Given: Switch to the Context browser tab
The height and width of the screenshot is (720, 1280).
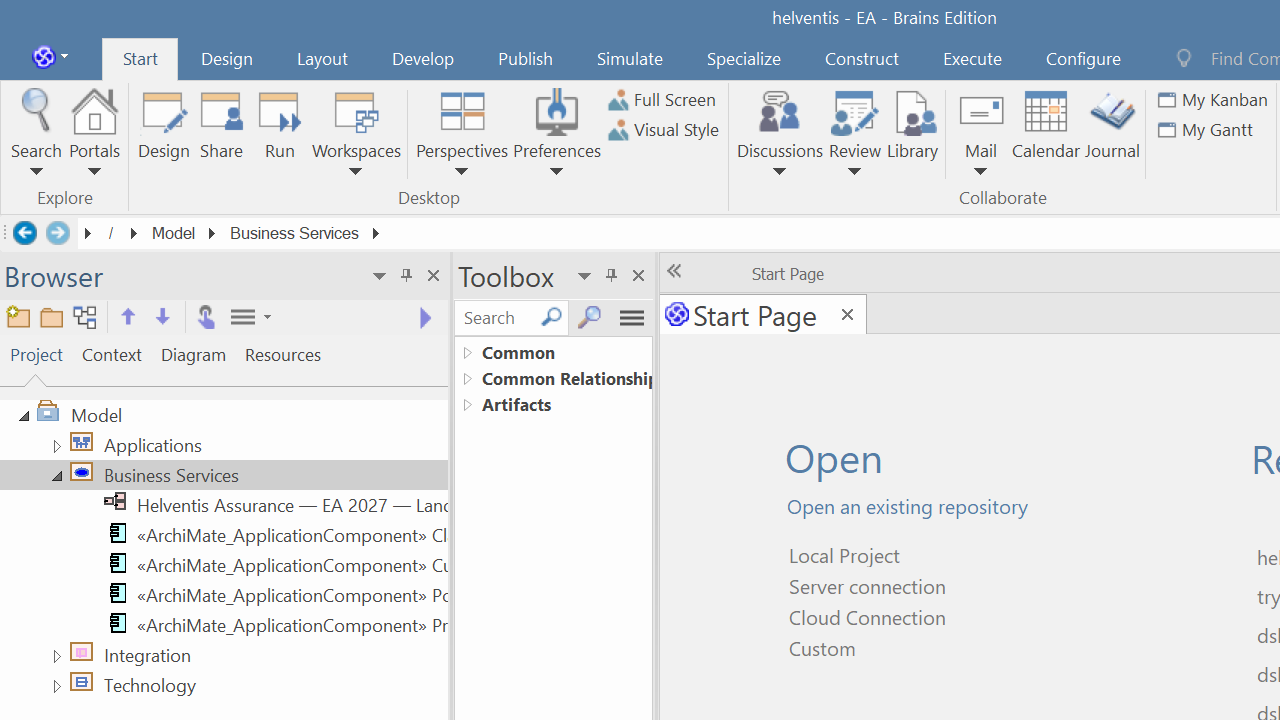Looking at the screenshot, I should 112,355.
